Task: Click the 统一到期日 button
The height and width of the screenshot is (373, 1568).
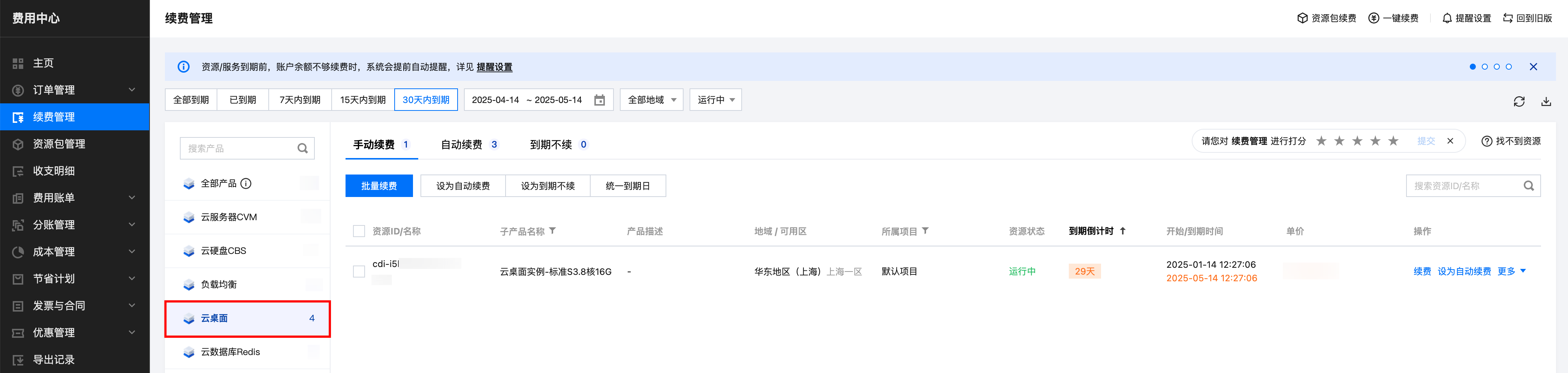Action: [628, 186]
